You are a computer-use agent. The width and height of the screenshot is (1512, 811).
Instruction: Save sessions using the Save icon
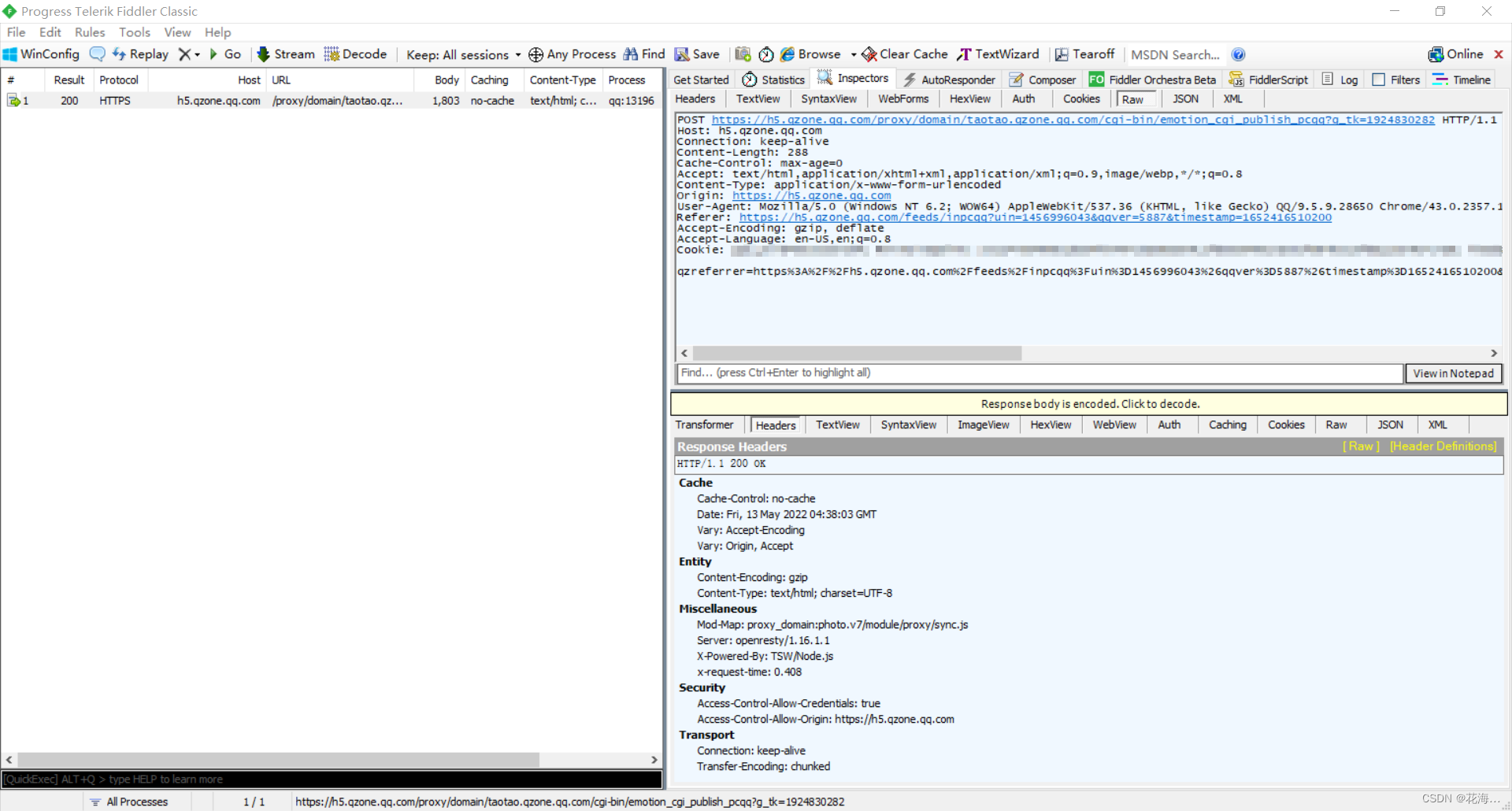(x=697, y=54)
